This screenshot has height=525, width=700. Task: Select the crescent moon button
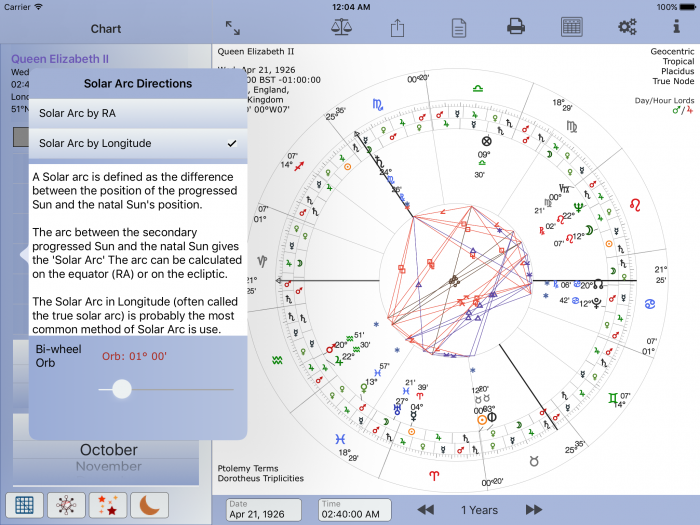pyautogui.click(x=150, y=505)
